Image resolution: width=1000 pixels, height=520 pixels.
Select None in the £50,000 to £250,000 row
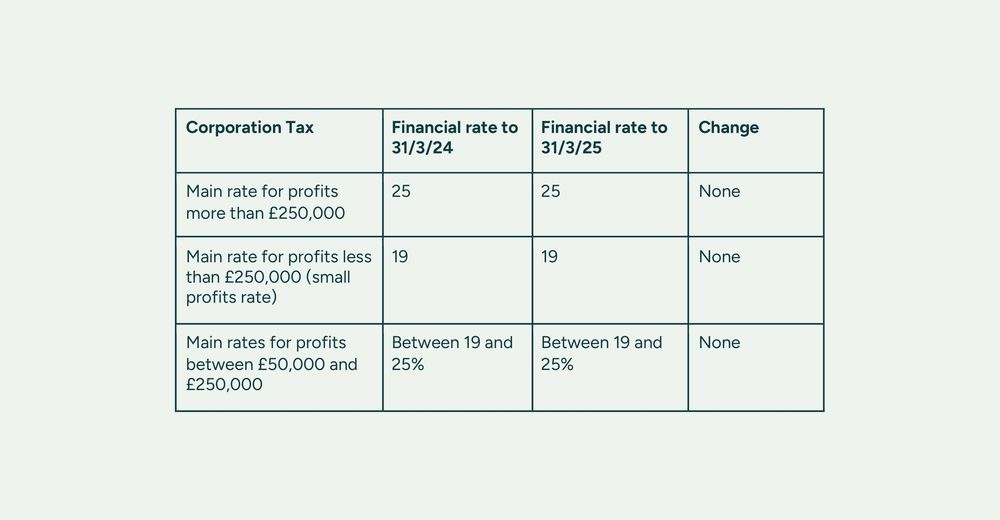[x=719, y=343]
